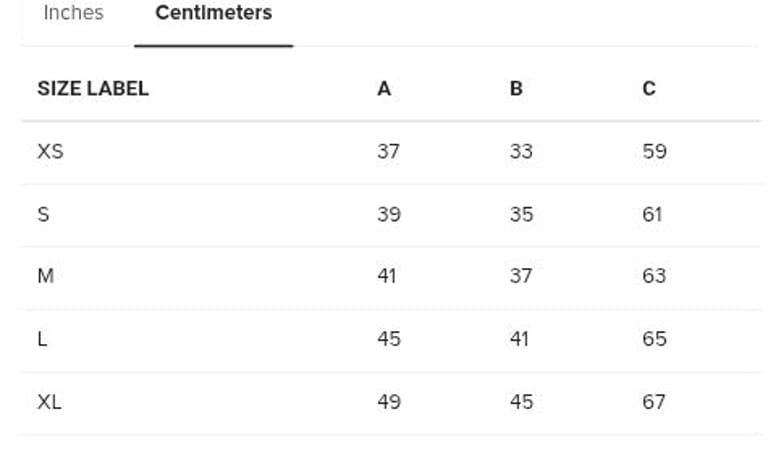The width and height of the screenshot is (768, 459).
Task: Click the S measurement A value 39
Action: pos(388,215)
